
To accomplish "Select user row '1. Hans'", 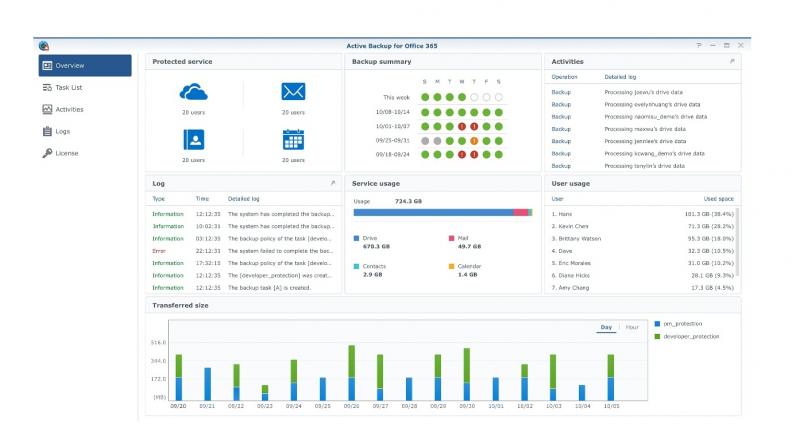I will click(642, 214).
